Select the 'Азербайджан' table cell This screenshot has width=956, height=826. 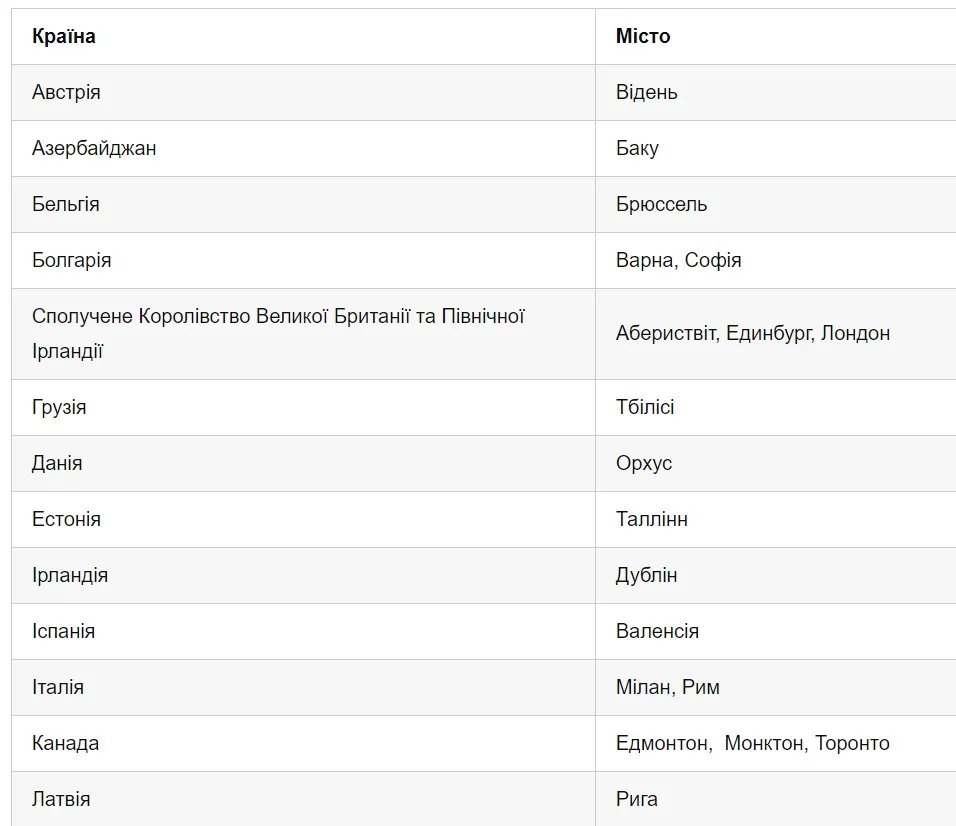[x=94, y=148]
